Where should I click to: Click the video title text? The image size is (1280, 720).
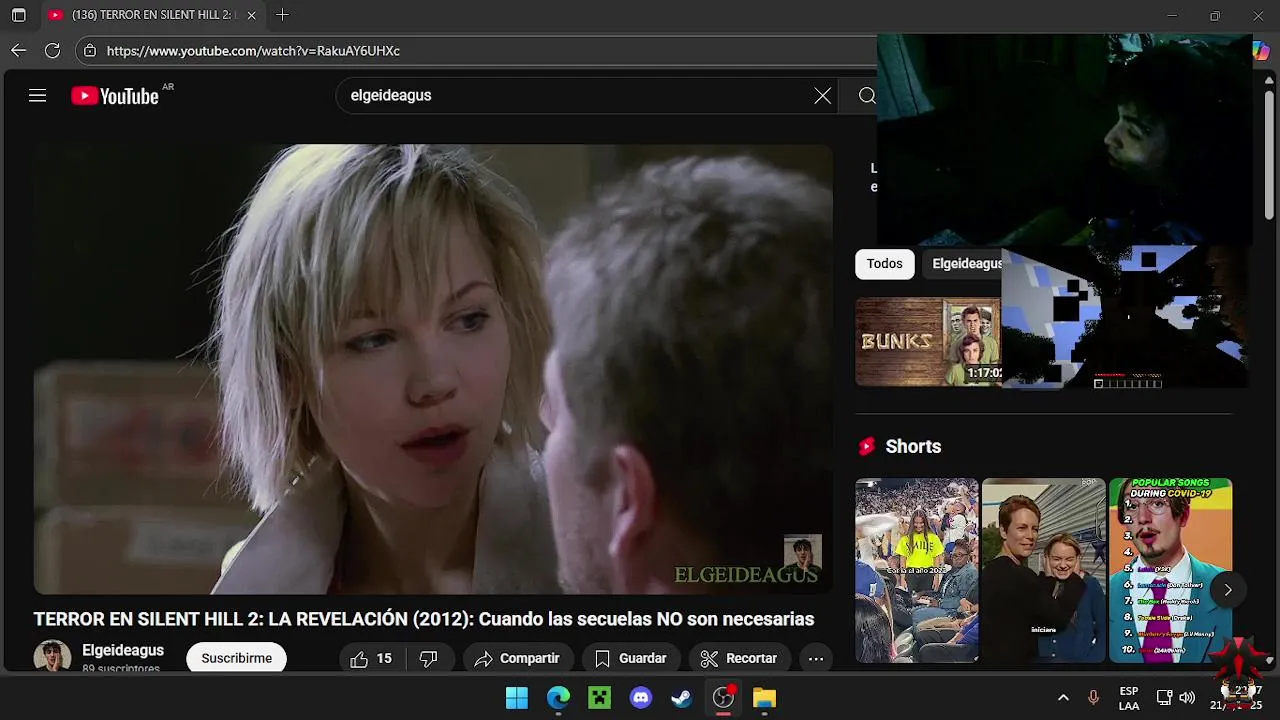click(424, 619)
